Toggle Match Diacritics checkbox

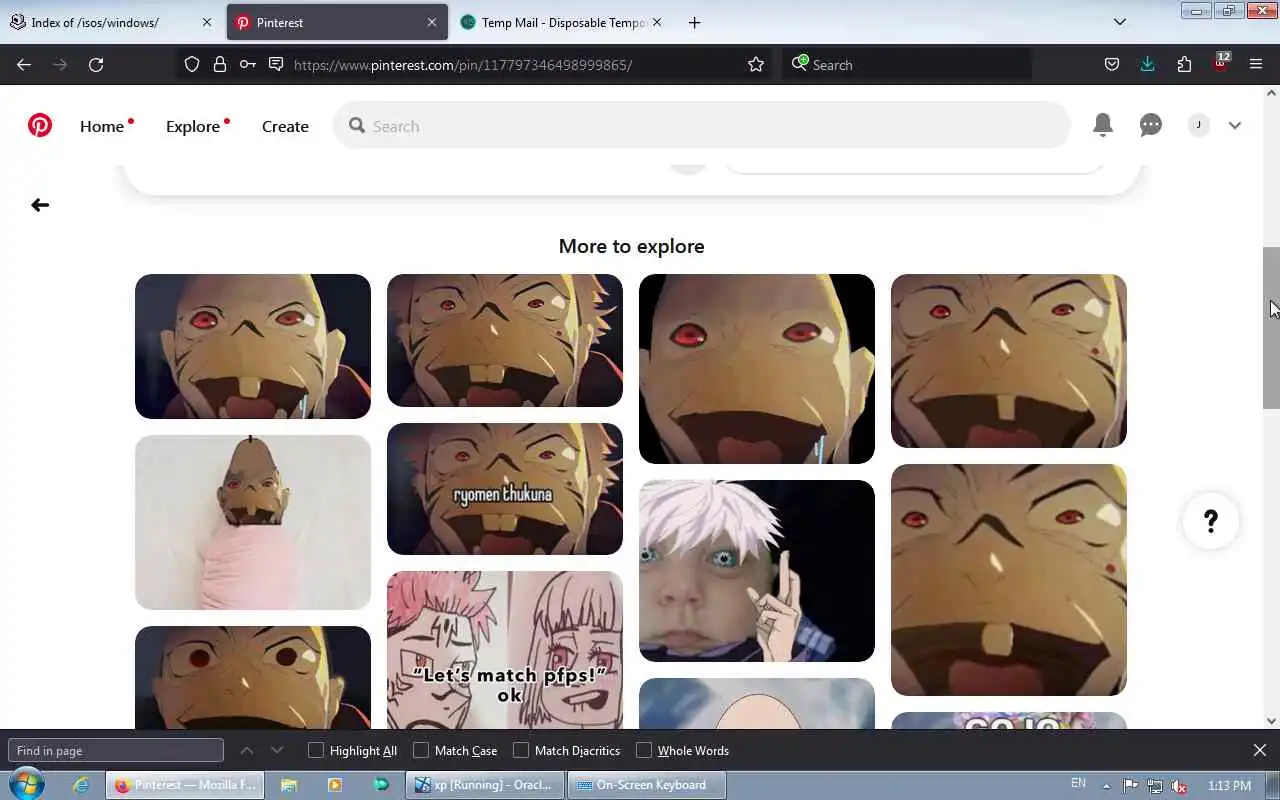(521, 750)
